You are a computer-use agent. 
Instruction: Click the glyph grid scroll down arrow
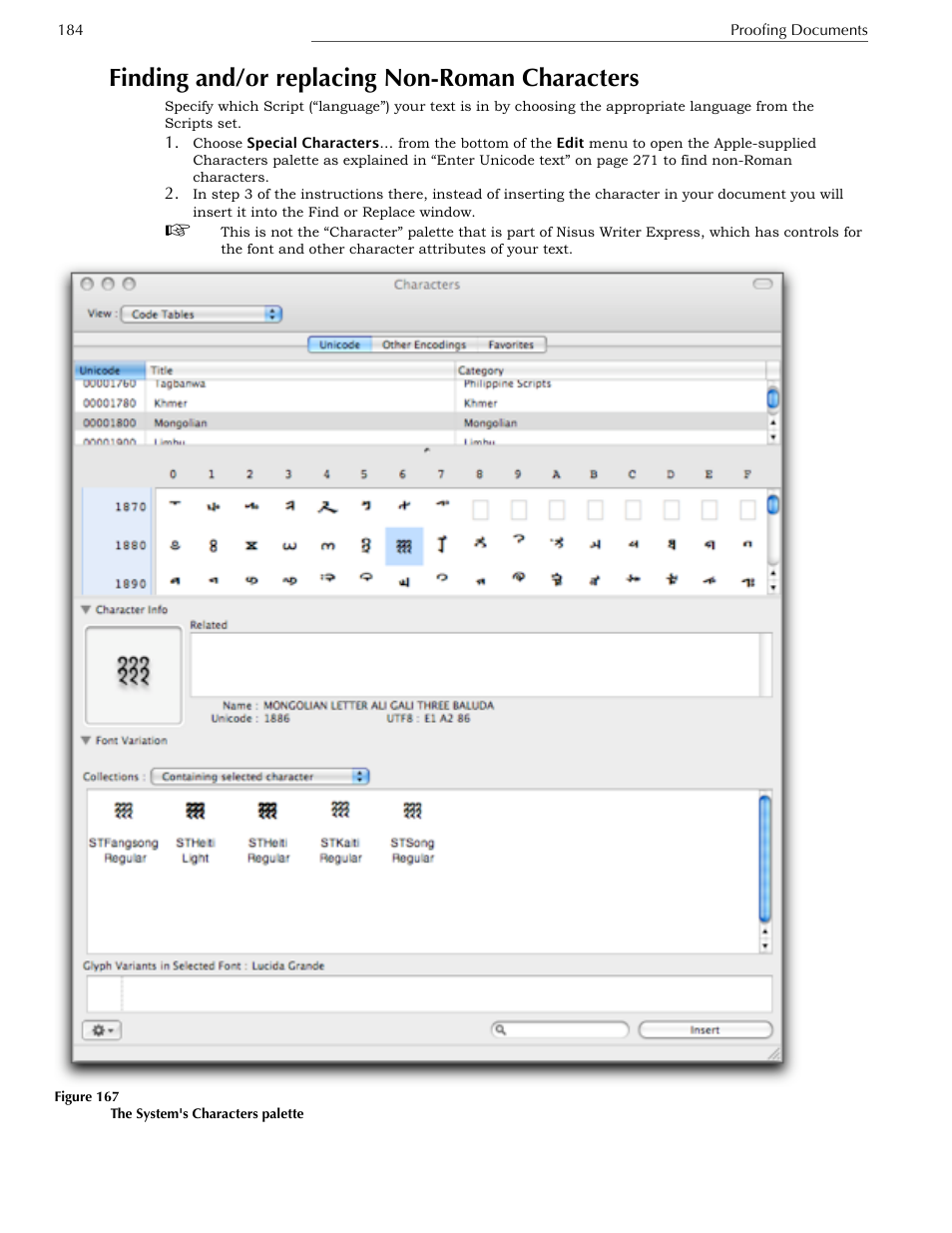point(773,588)
